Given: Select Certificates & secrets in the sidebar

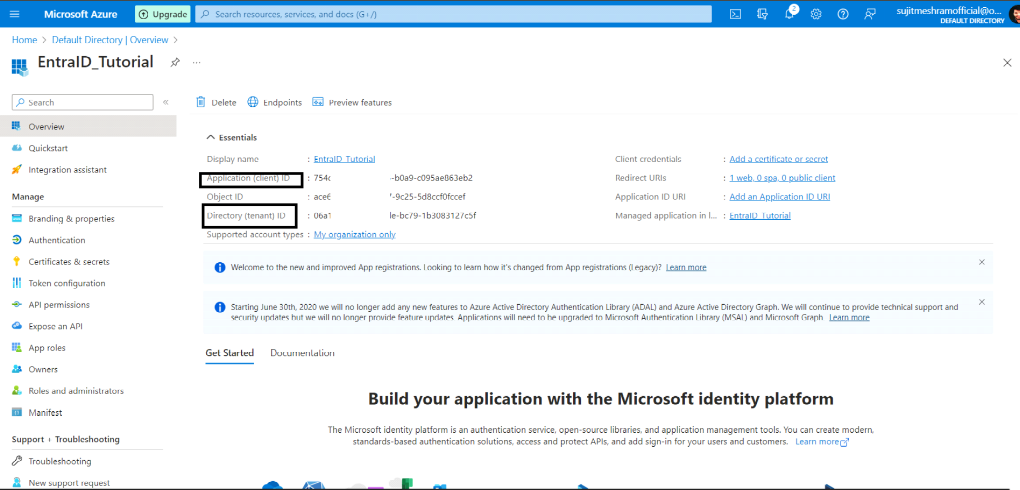Looking at the screenshot, I should tap(68, 261).
